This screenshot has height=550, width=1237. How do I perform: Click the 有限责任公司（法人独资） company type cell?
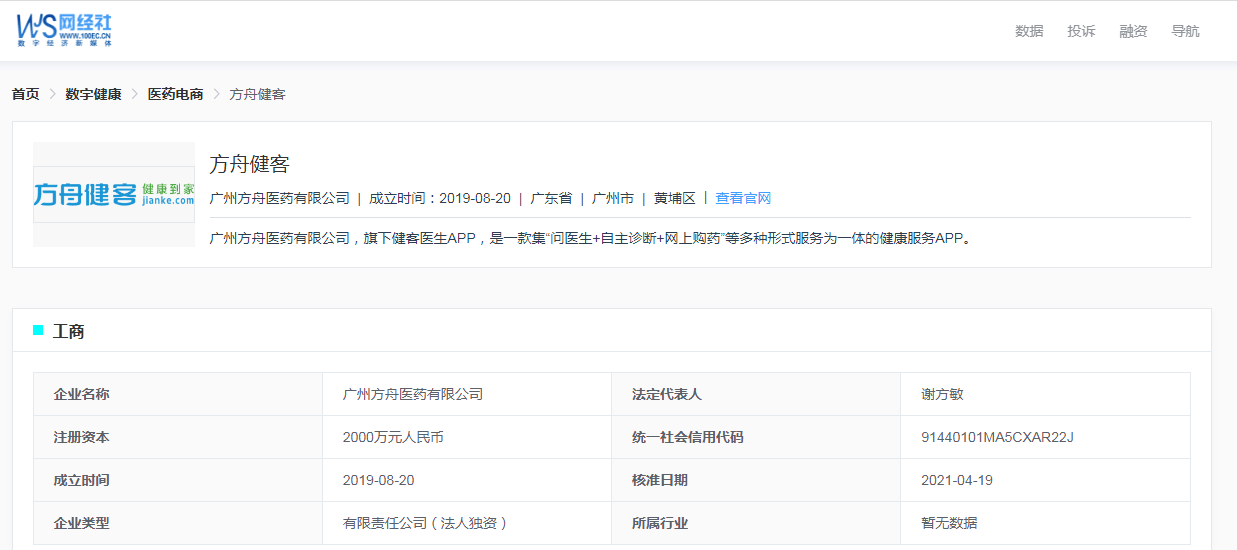pyautogui.click(x=425, y=523)
